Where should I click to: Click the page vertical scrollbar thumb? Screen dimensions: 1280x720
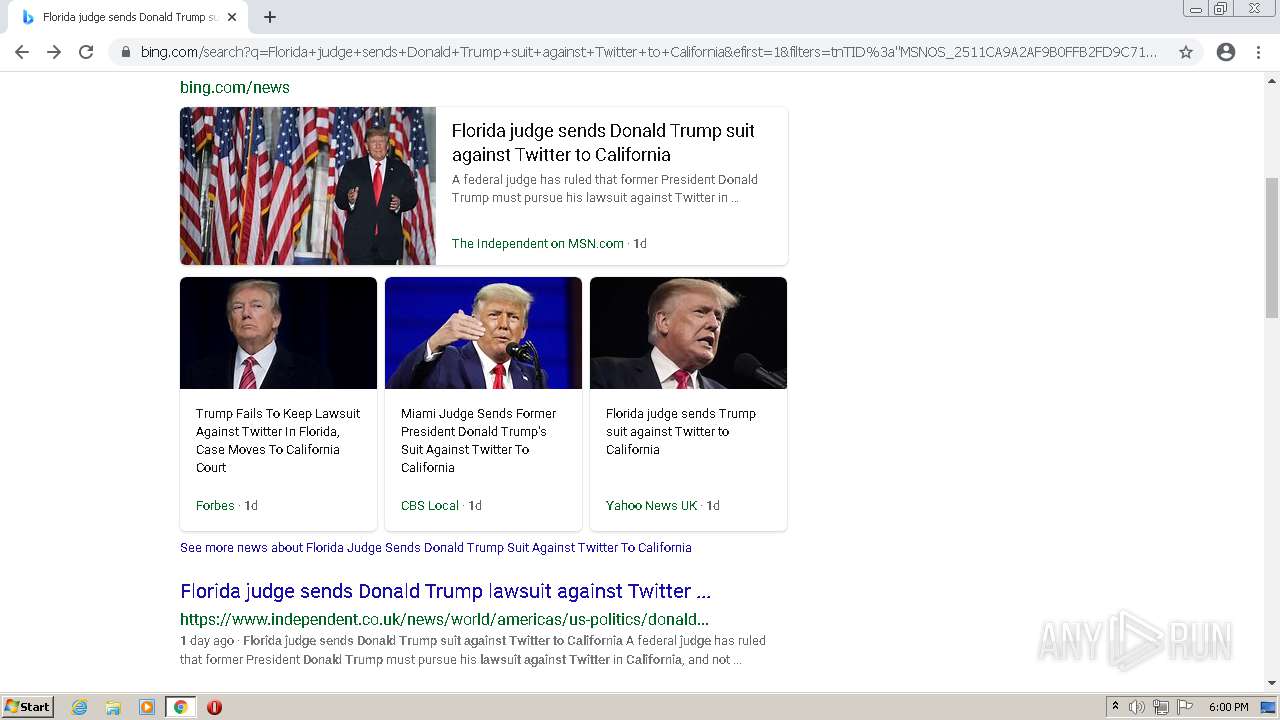1272,248
